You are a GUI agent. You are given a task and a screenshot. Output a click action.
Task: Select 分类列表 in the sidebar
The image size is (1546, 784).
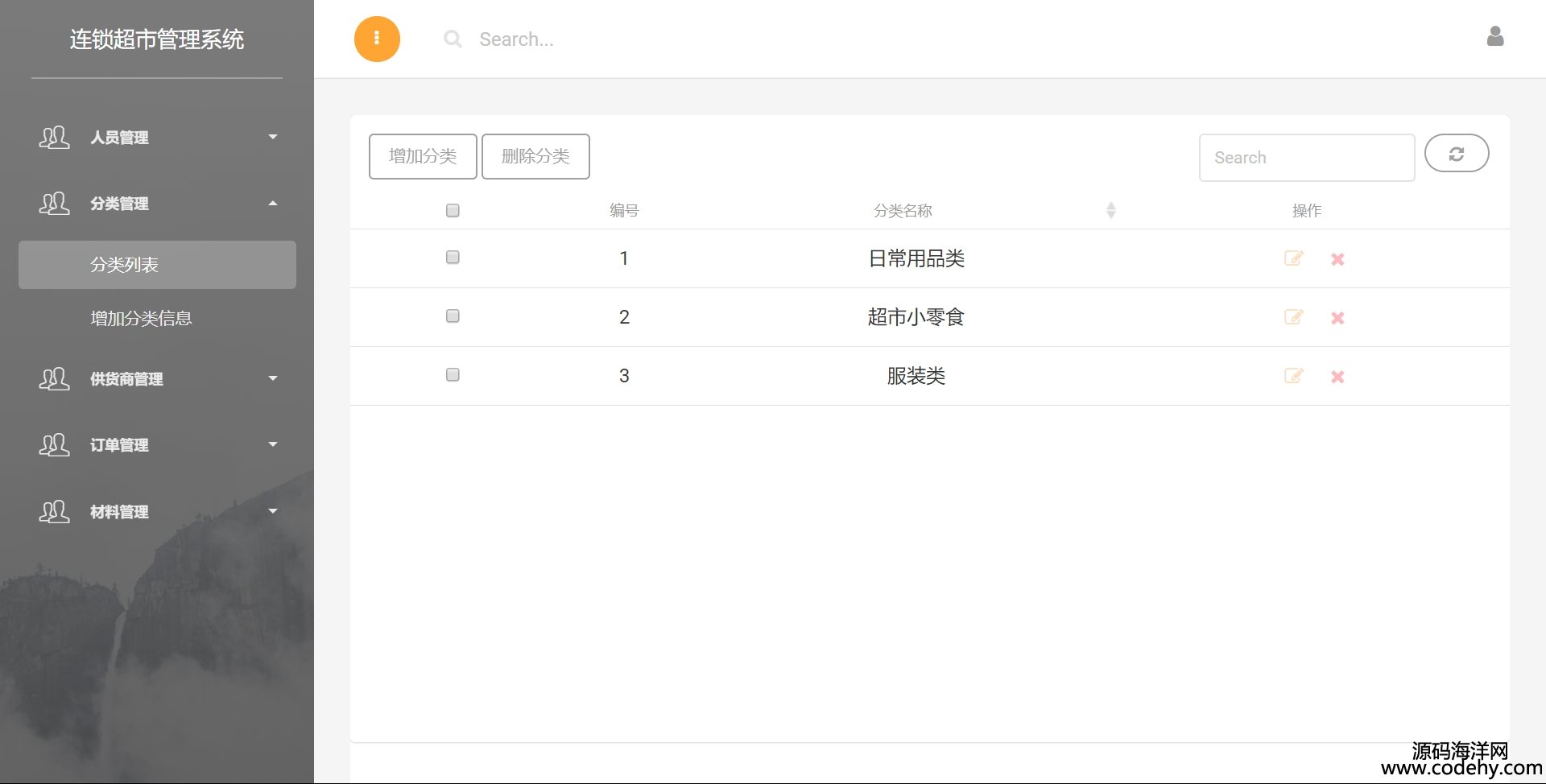[157, 265]
